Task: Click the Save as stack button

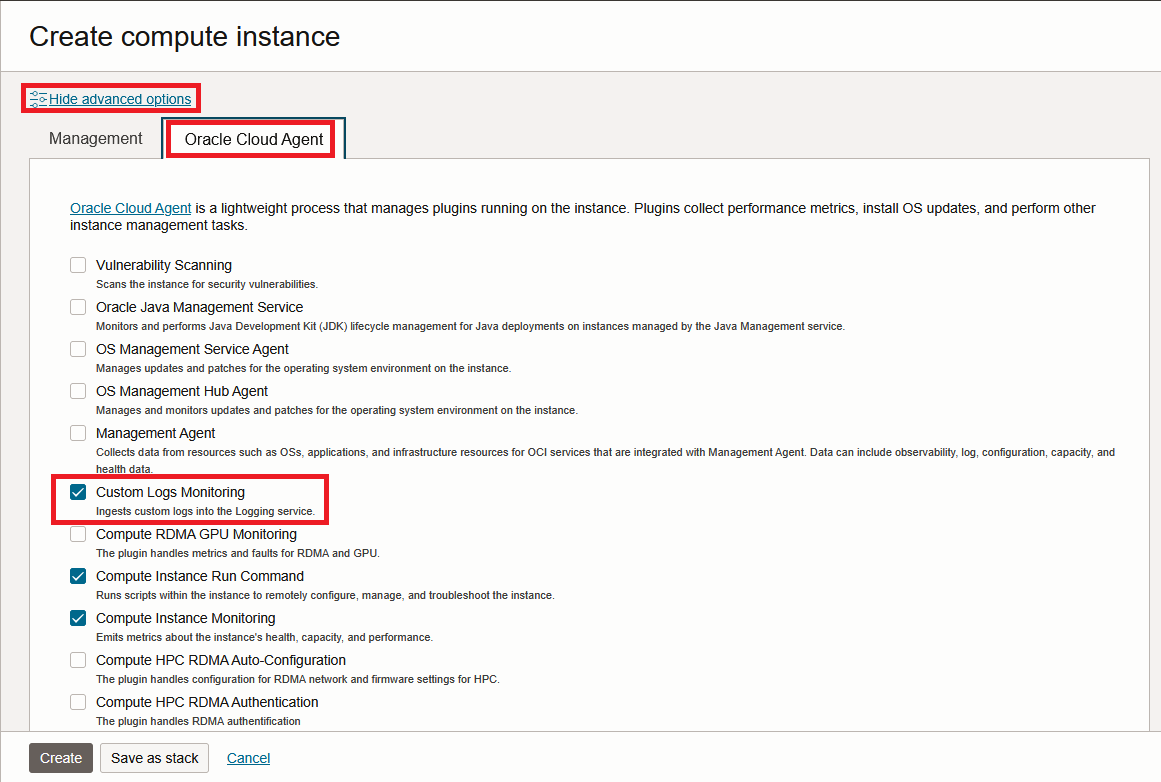Action: click(155, 758)
